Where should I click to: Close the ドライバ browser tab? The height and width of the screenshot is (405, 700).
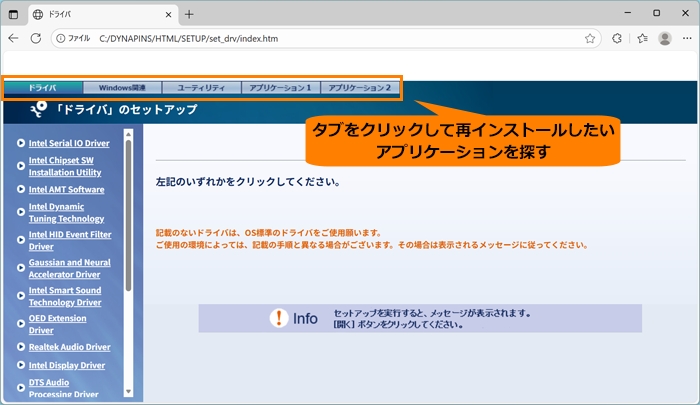click(168, 15)
